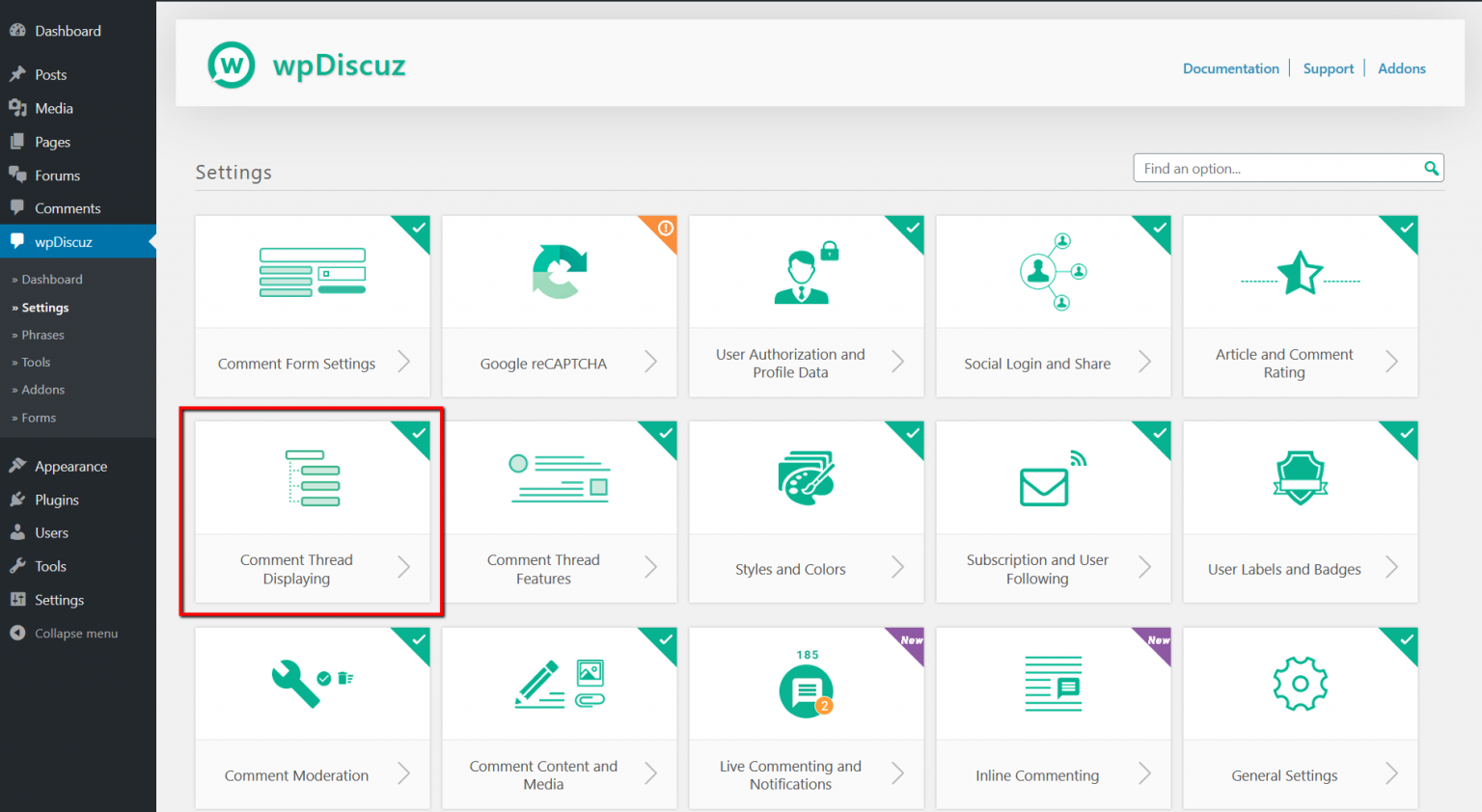Visit the Addons link in the header
1482x812 pixels.
(1402, 68)
